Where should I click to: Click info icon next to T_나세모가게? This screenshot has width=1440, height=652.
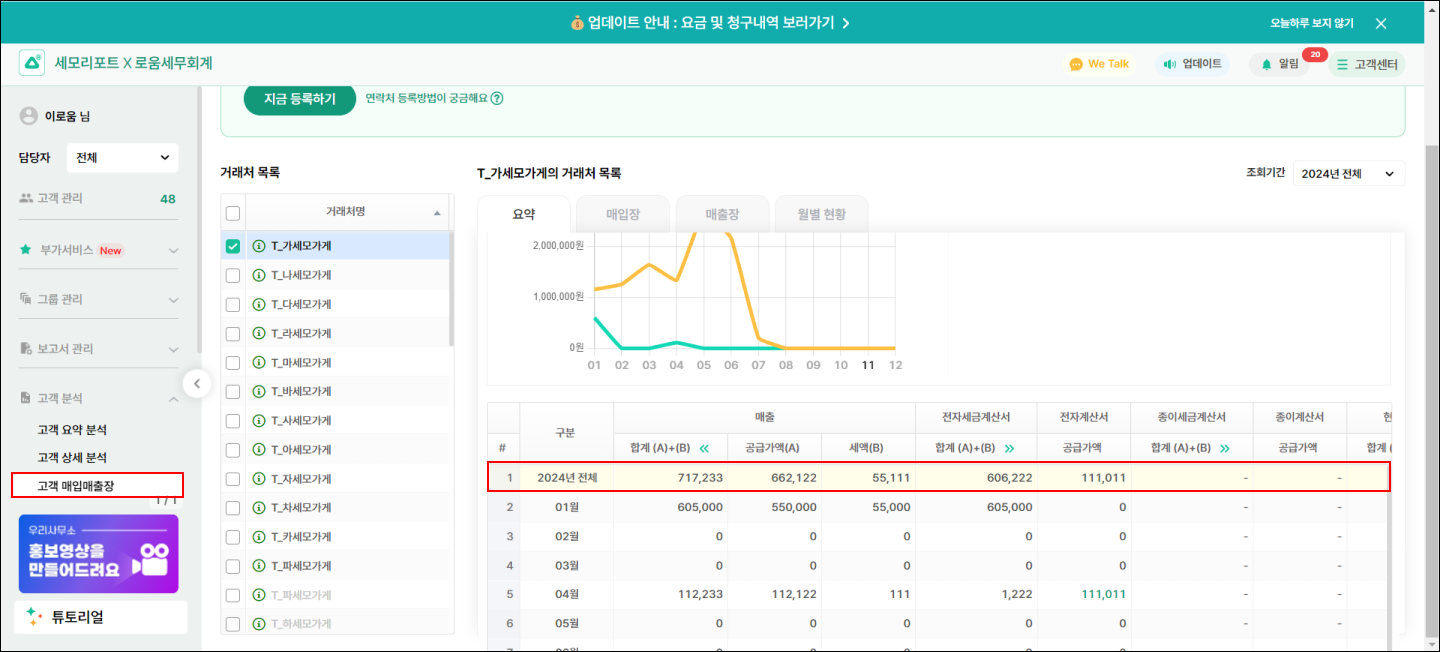[259, 275]
